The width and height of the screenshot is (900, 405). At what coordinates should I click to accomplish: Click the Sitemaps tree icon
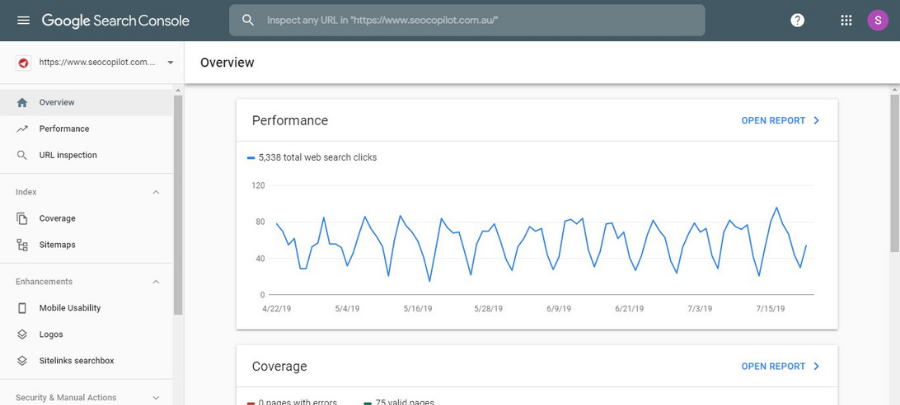click(x=22, y=245)
